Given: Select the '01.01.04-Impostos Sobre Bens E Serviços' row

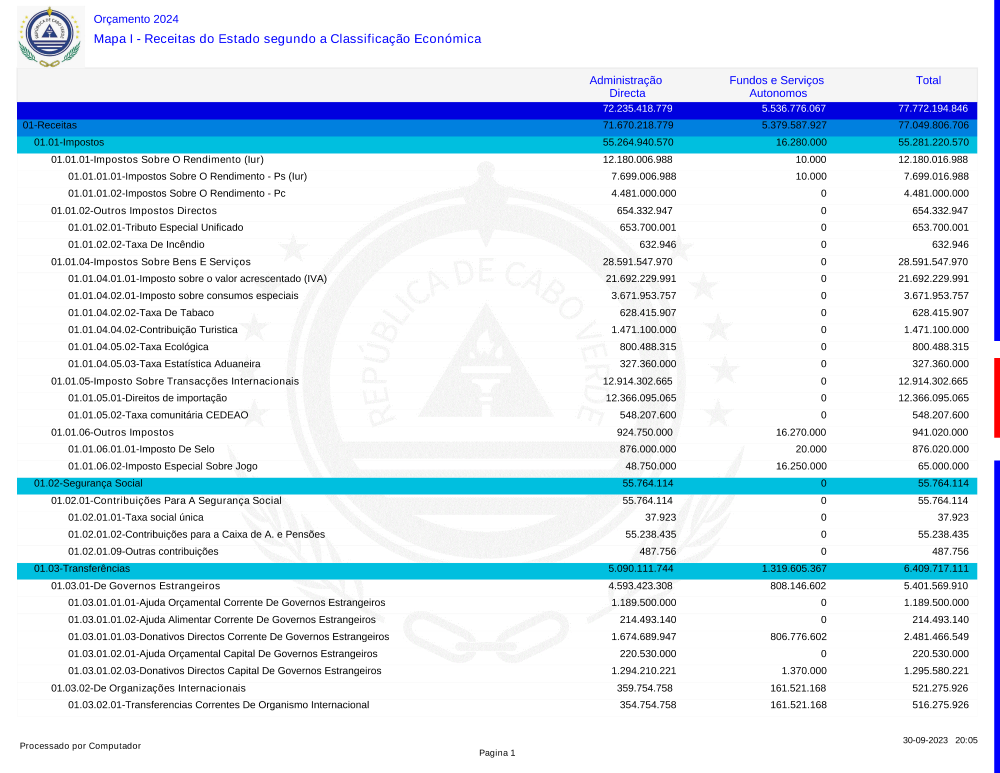Looking at the screenshot, I should click(x=151, y=262).
